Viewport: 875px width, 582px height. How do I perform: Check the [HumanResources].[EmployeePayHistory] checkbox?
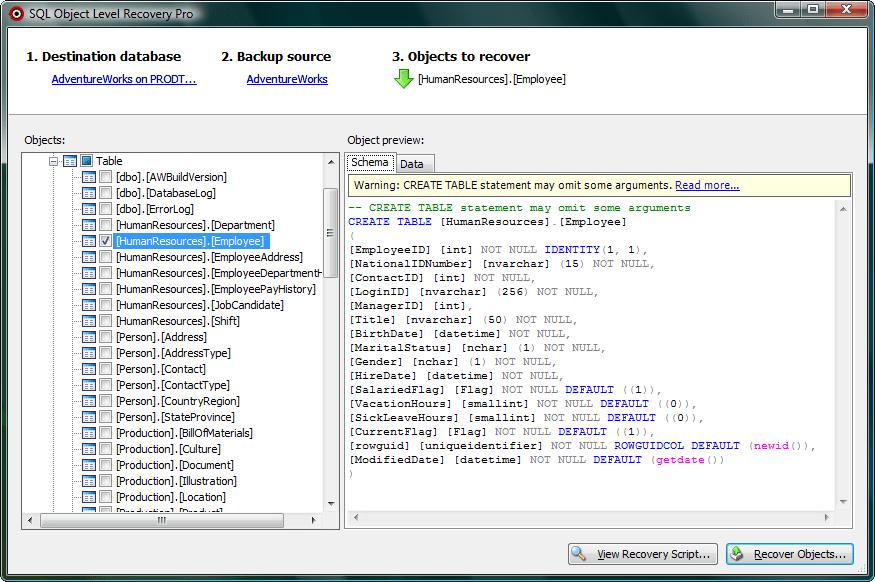[105, 289]
